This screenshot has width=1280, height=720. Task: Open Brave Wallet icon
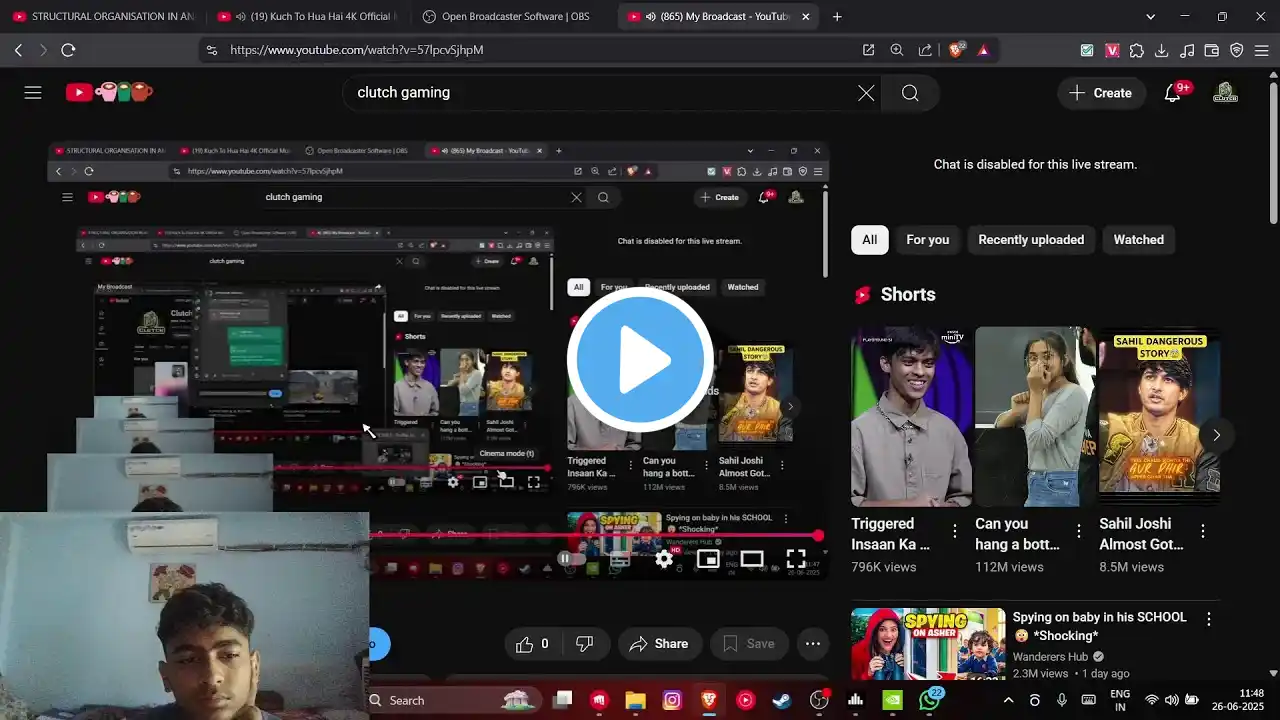coord(1212,50)
